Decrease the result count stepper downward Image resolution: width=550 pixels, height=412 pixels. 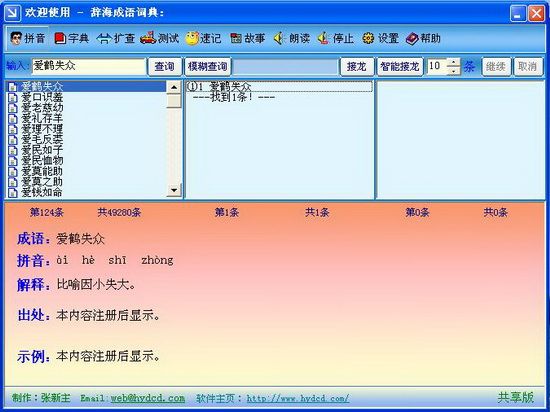click(454, 70)
